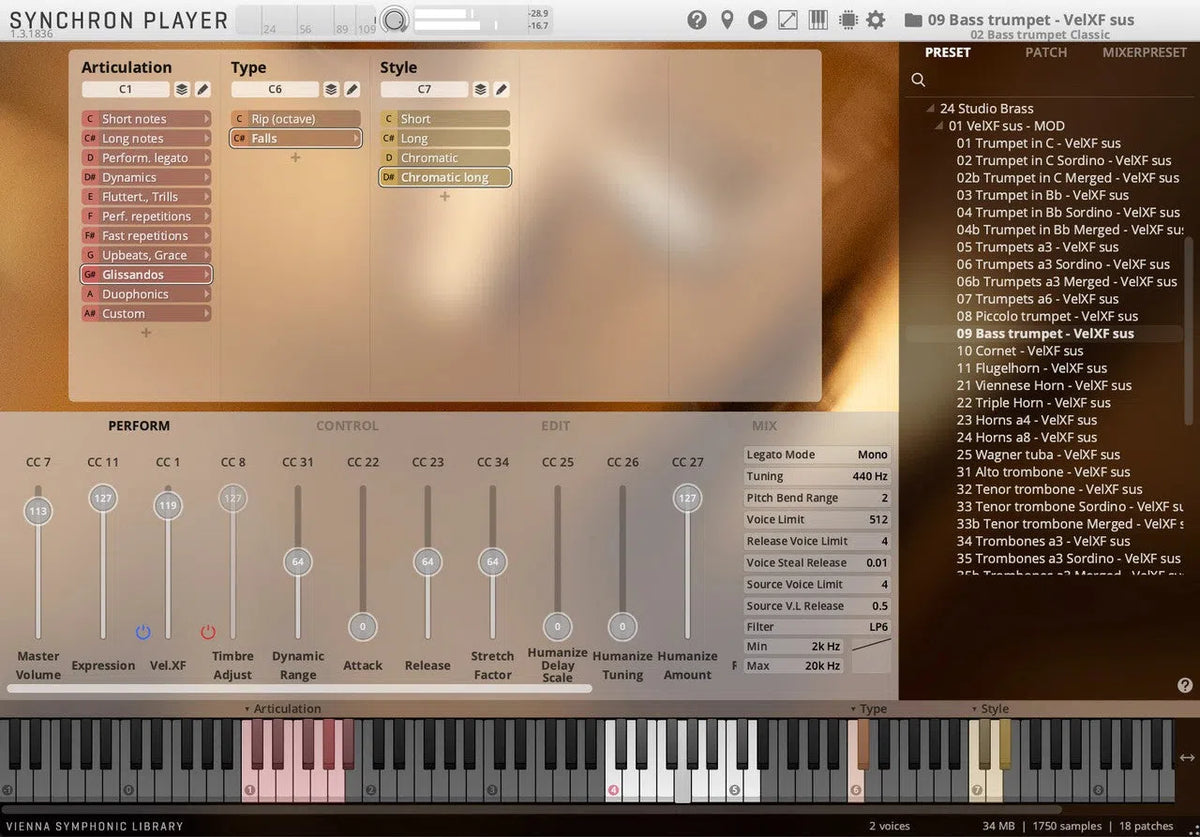Image resolution: width=1200 pixels, height=837 pixels.
Task: Open the C7 style dropdown
Action: pyautogui.click(x=424, y=89)
